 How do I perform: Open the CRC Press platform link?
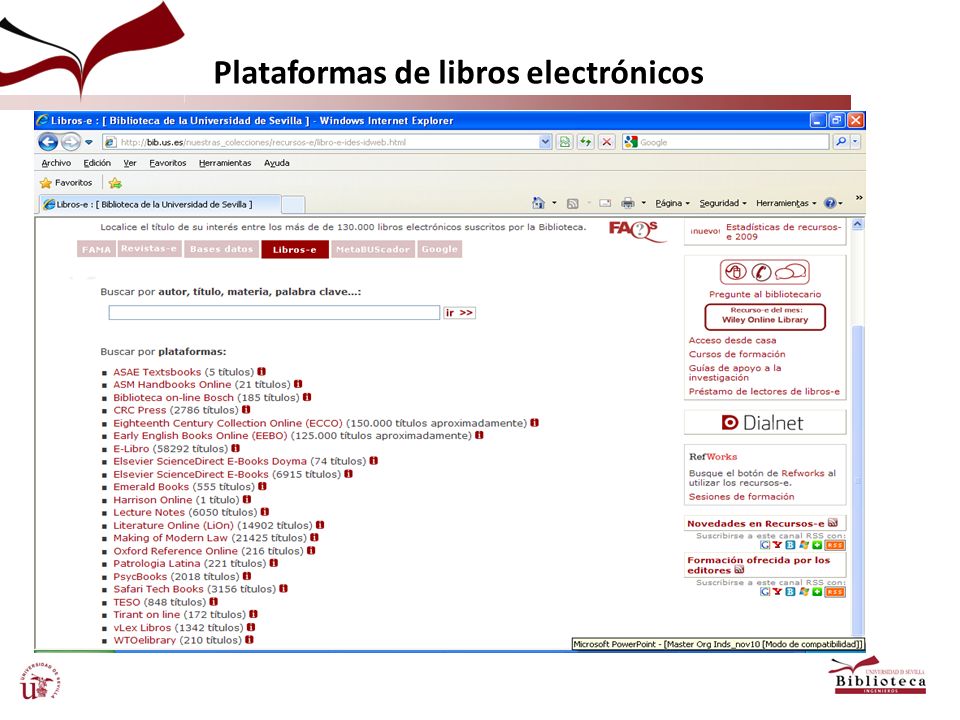[140, 410]
